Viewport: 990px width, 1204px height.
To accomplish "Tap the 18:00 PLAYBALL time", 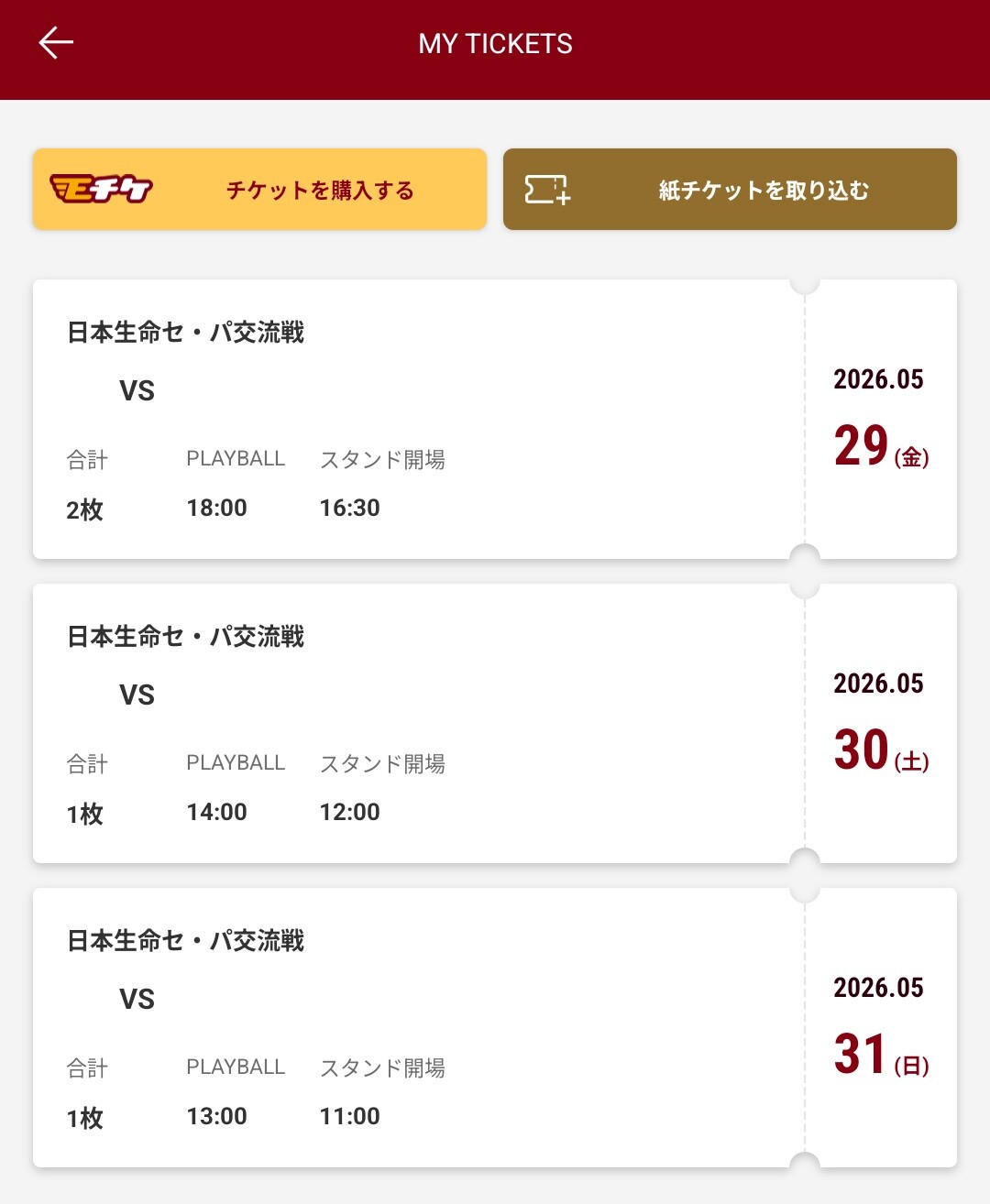I will click(x=217, y=508).
